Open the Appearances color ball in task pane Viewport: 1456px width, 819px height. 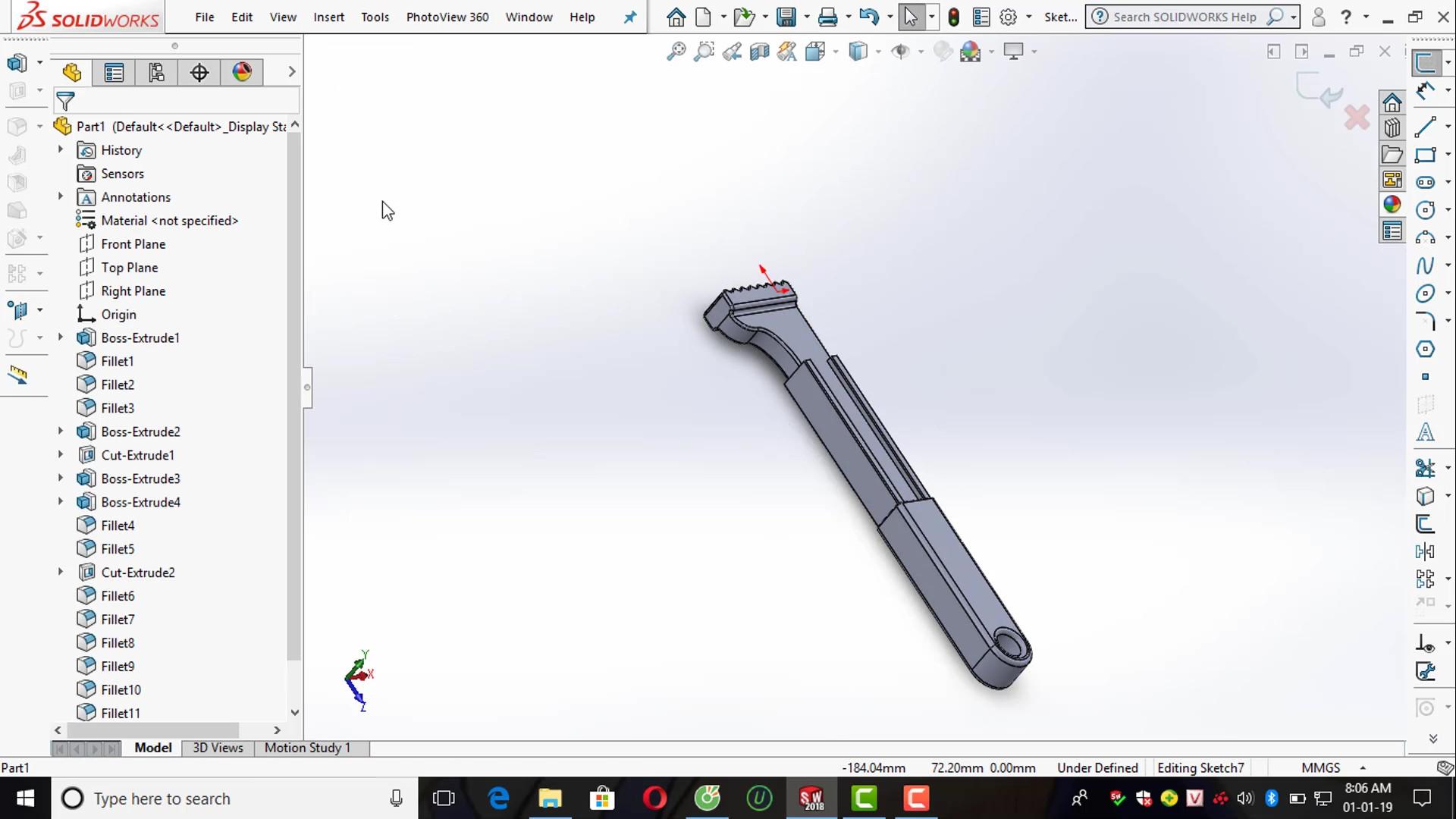[x=1392, y=205]
